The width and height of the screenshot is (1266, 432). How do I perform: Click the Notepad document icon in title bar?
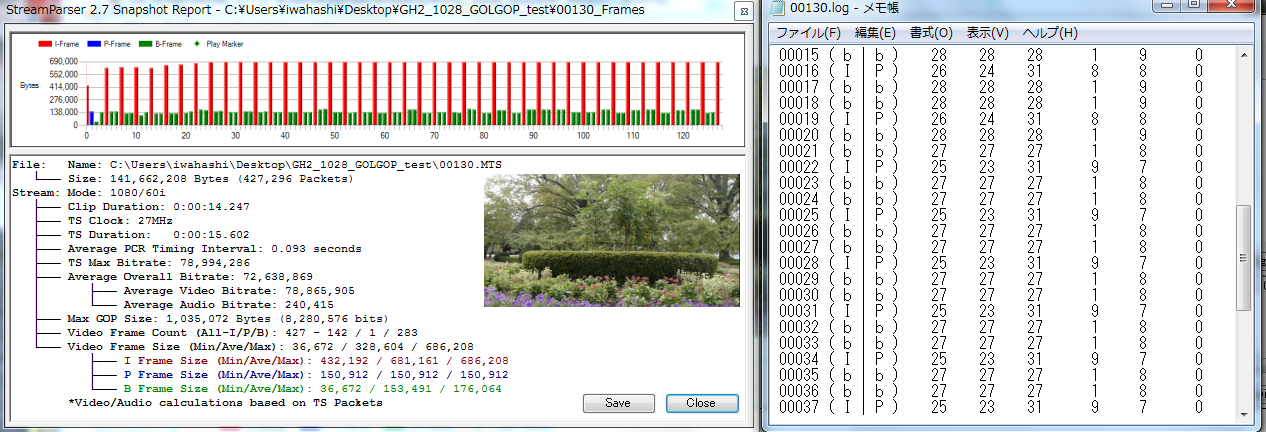(777, 8)
